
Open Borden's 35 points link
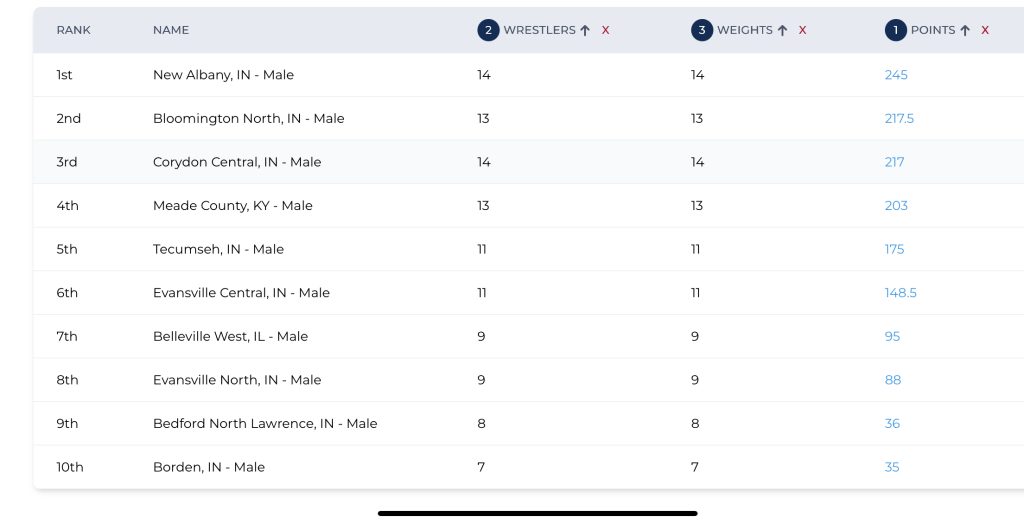892,467
